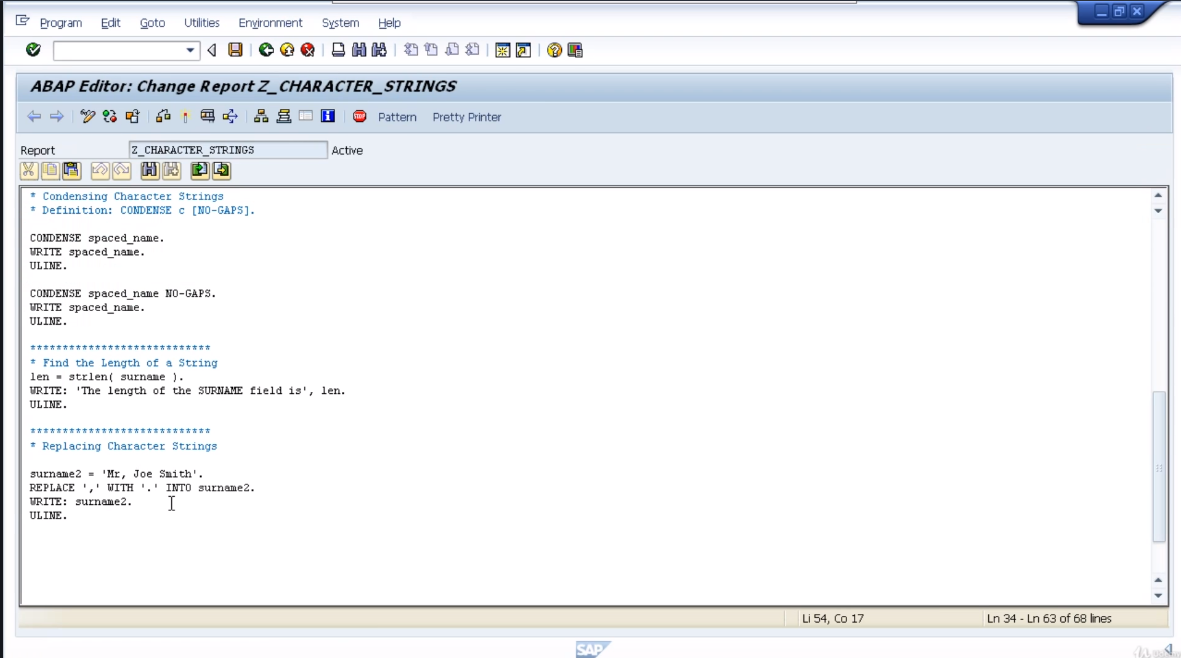
Task: Paste from clipboard using the paste icon
Action: pos(73,170)
